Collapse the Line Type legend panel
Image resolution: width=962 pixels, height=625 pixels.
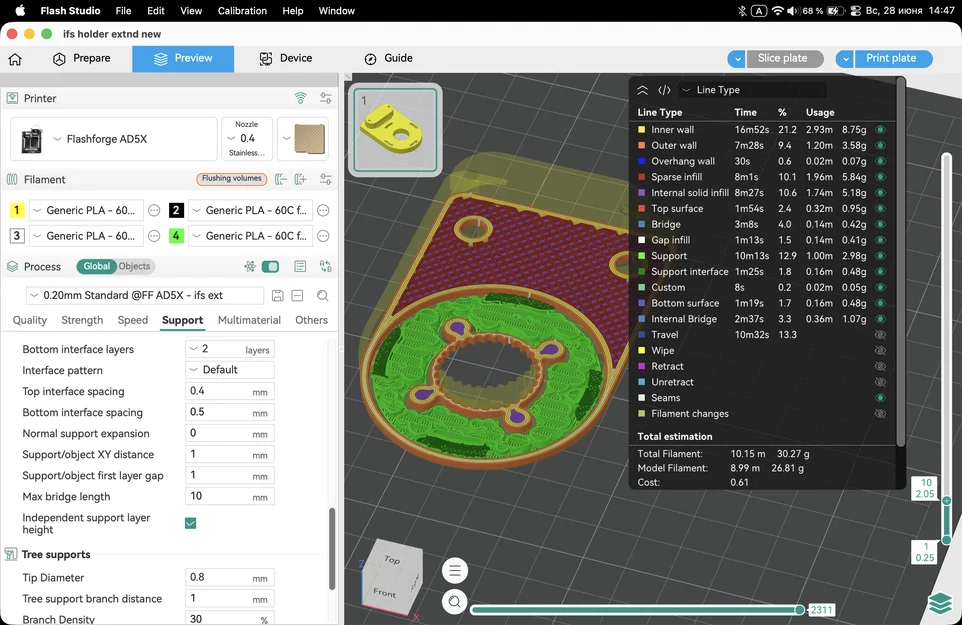[x=642, y=90]
